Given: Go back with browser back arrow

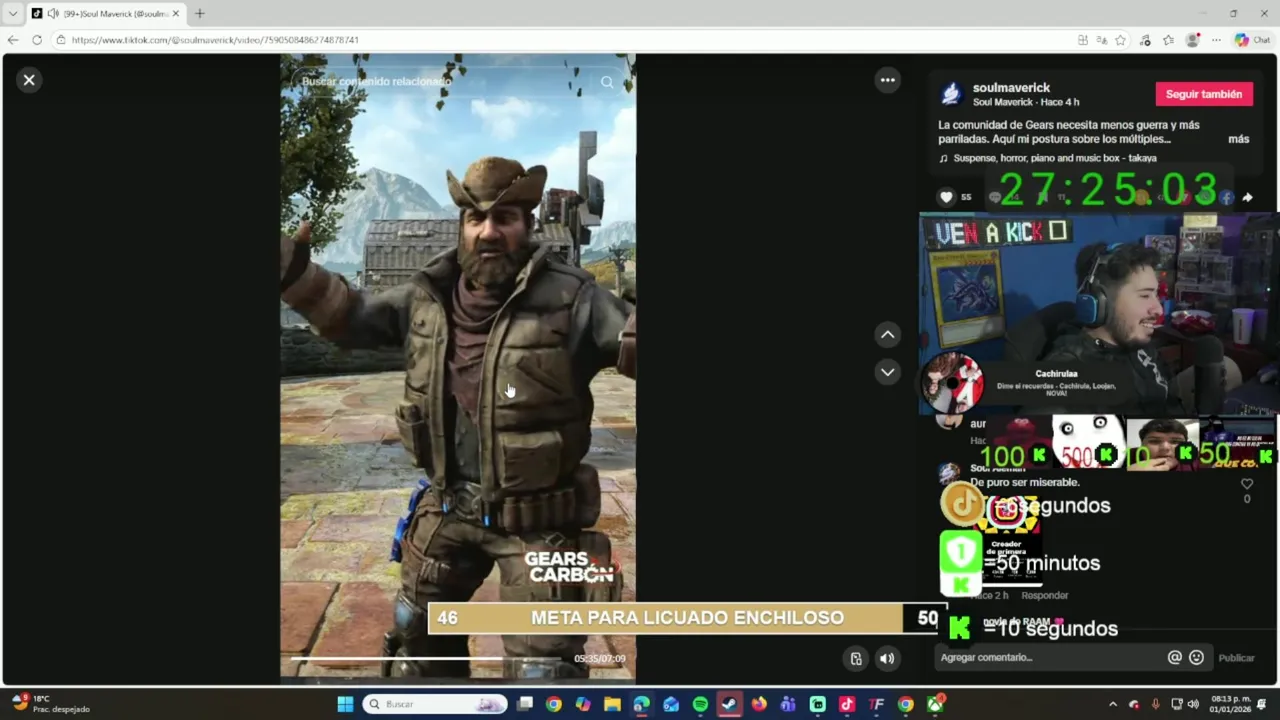Looking at the screenshot, I should pyautogui.click(x=13, y=40).
